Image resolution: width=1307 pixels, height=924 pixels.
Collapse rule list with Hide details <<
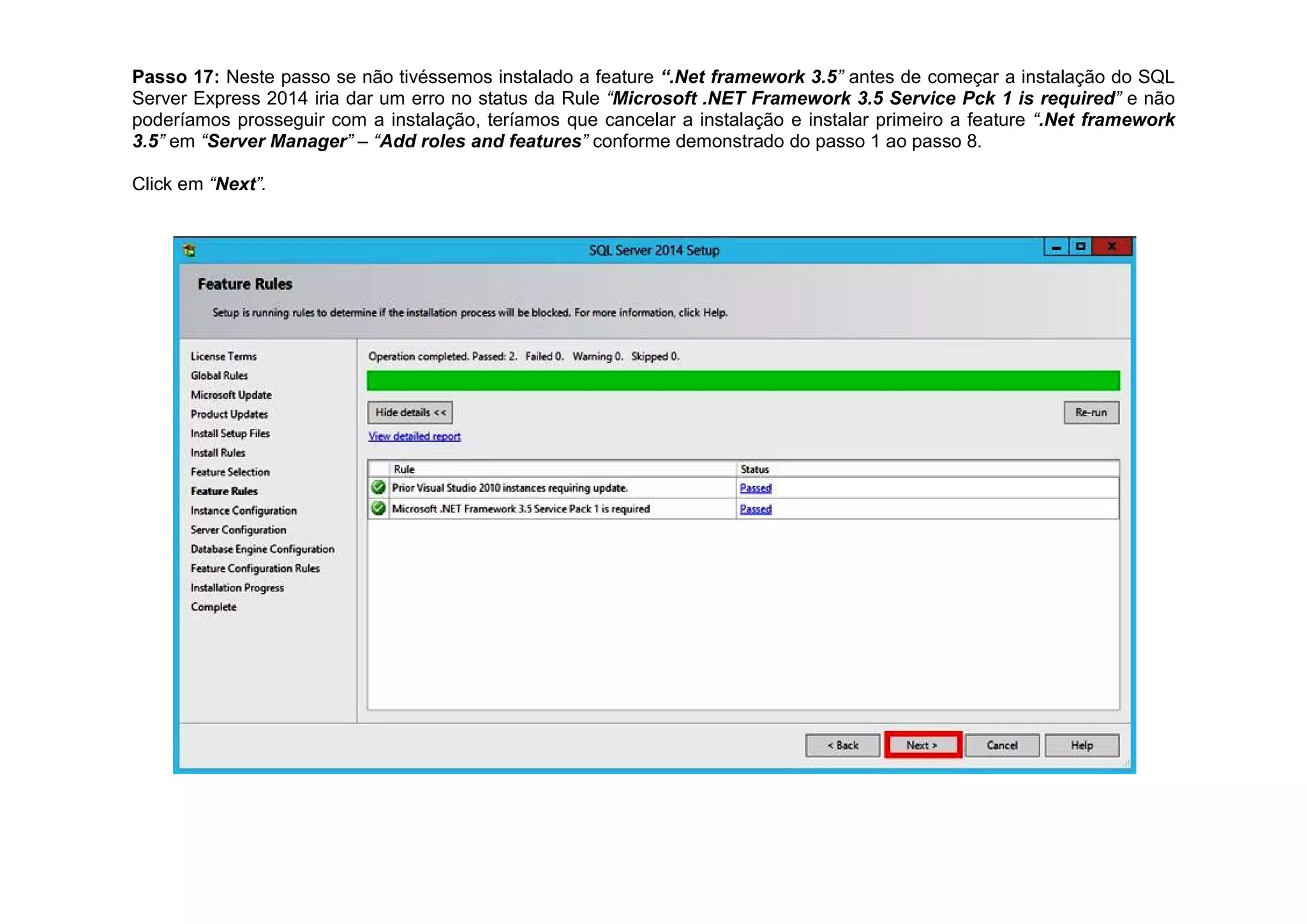[410, 412]
